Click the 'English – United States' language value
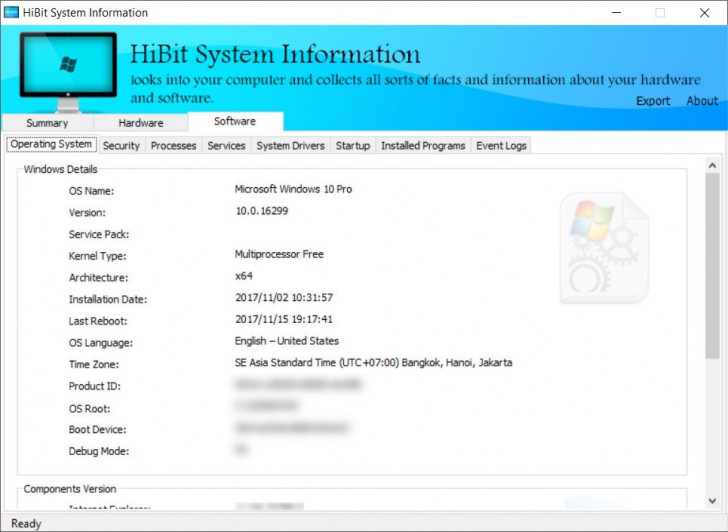 tap(287, 341)
